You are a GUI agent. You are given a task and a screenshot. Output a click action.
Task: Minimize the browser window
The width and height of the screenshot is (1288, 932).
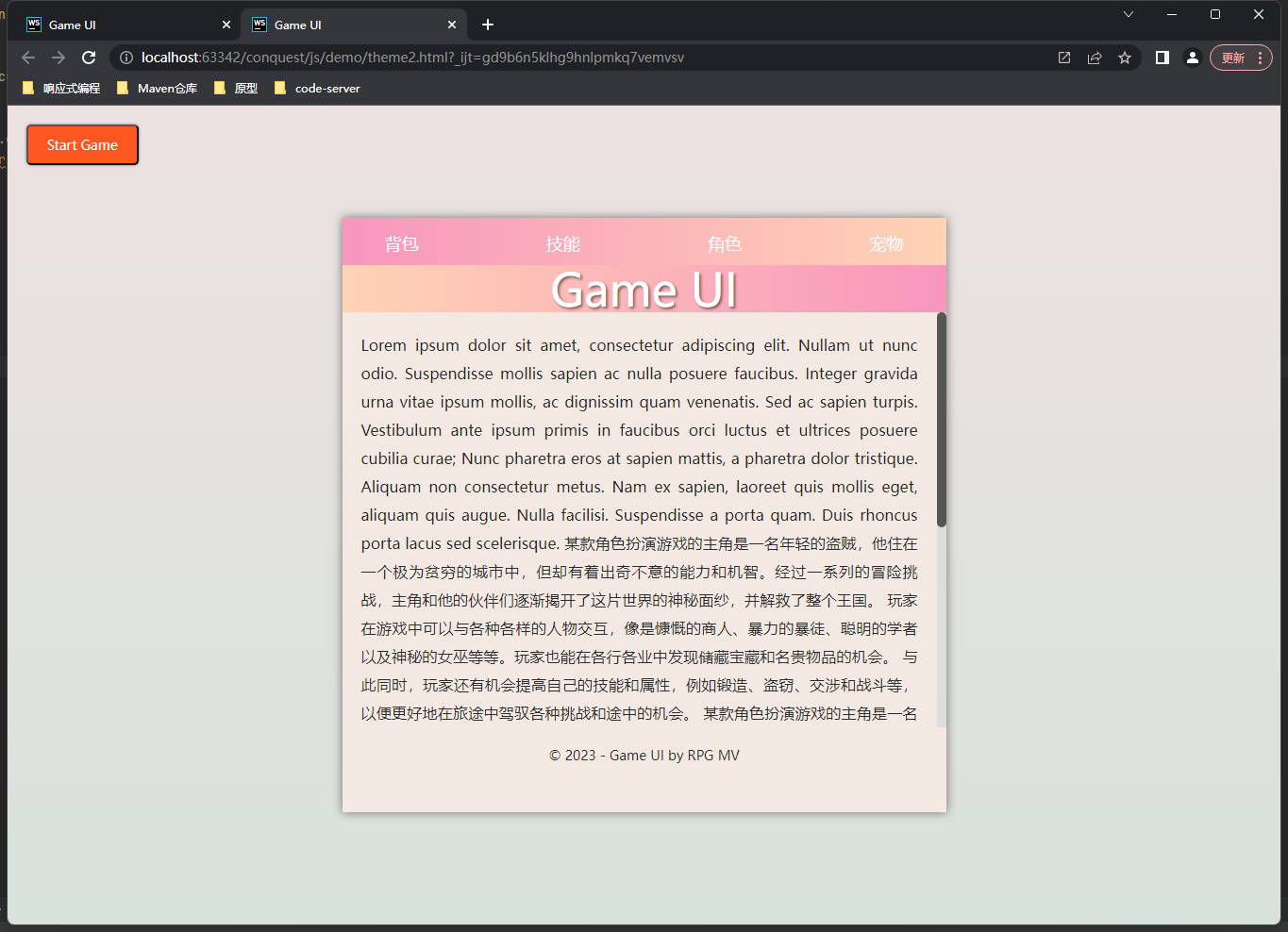(x=1172, y=14)
